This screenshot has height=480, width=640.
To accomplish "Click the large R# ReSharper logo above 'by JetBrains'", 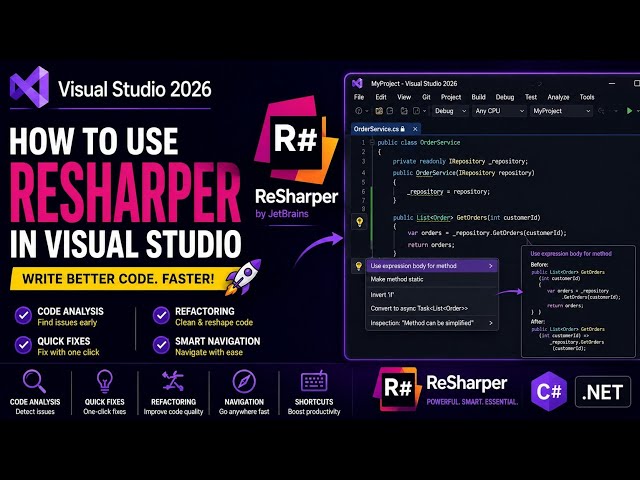I will click(296, 140).
